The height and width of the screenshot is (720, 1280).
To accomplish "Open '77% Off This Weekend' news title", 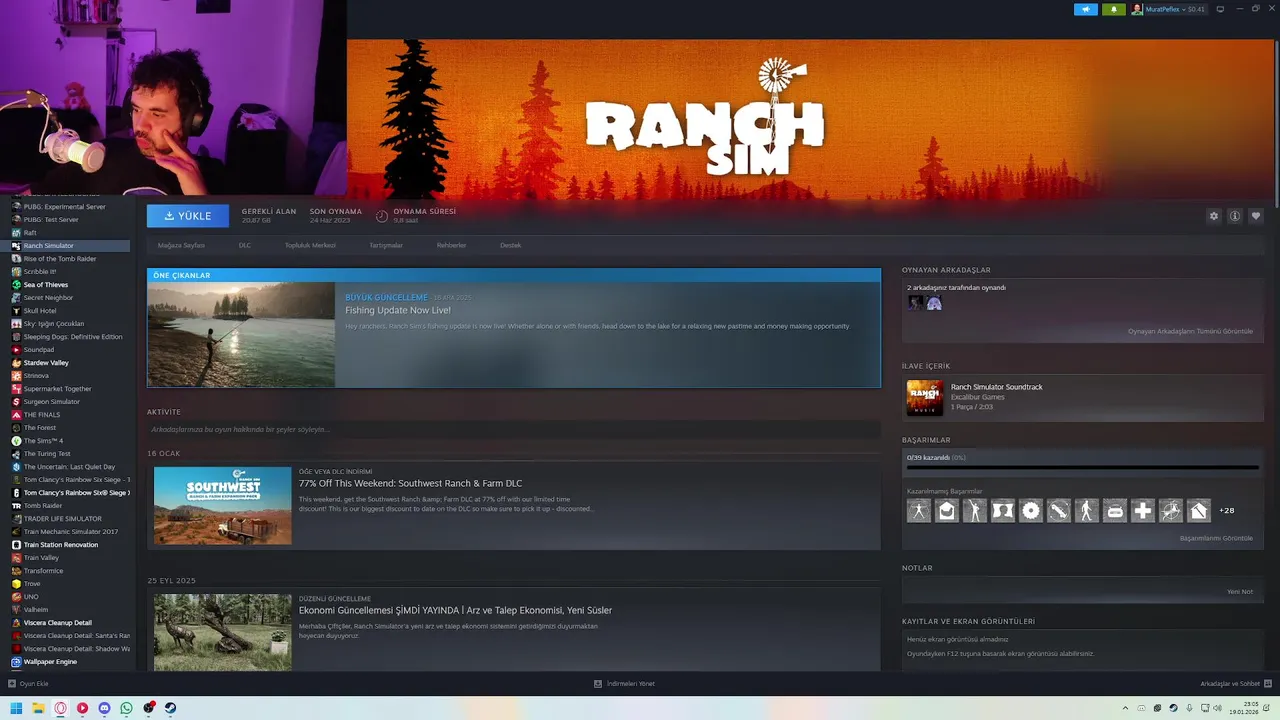I will click(410, 483).
